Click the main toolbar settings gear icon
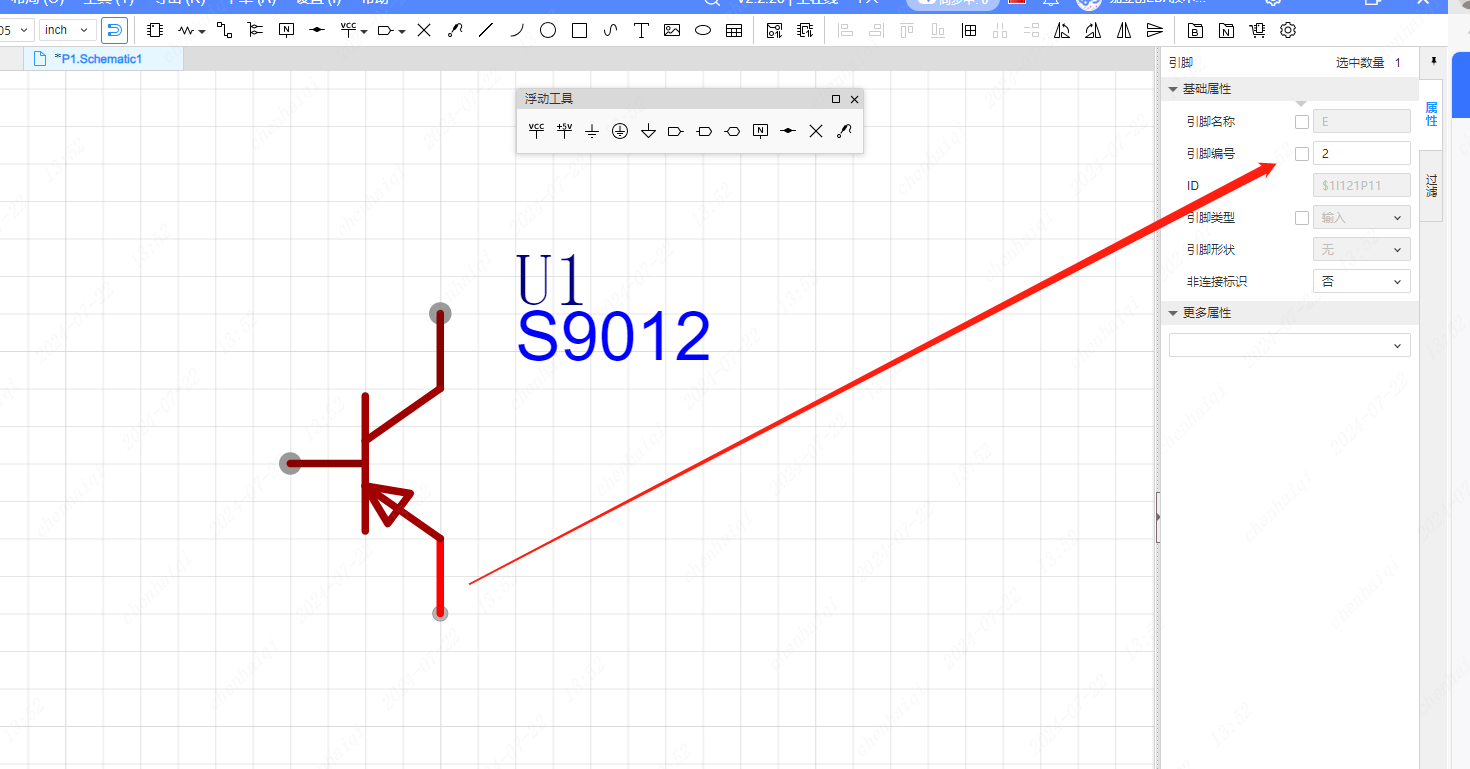 1288,30
